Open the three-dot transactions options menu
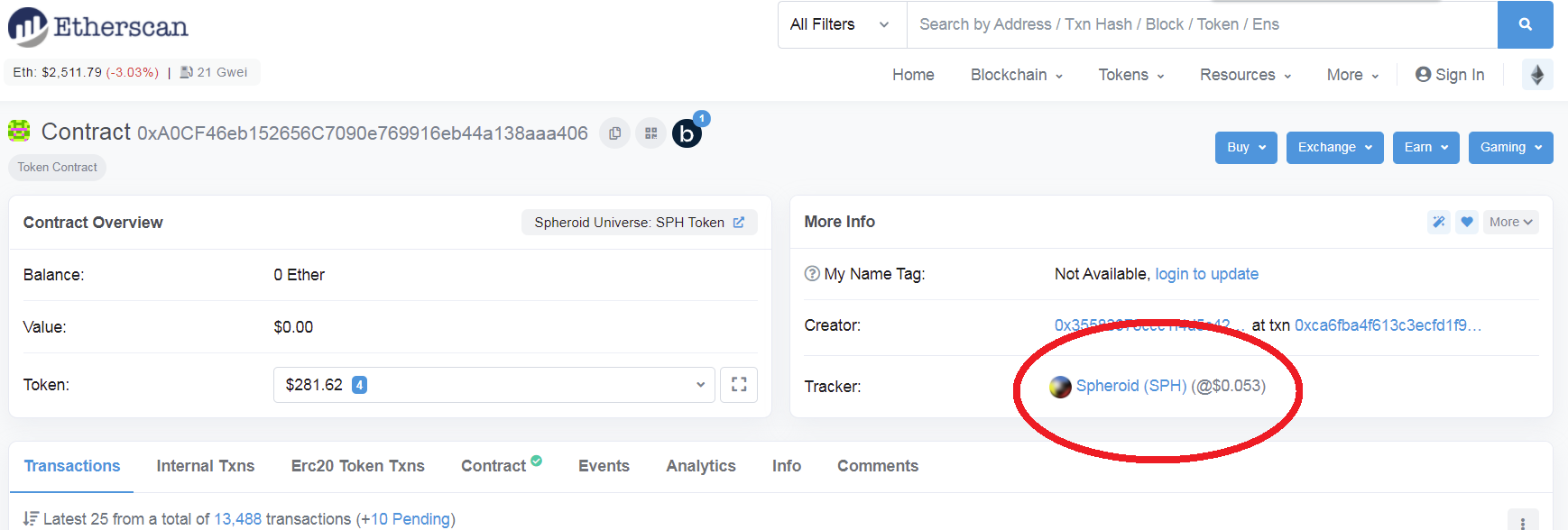Image resolution: width=1568 pixels, height=530 pixels. click(1523, 523)
